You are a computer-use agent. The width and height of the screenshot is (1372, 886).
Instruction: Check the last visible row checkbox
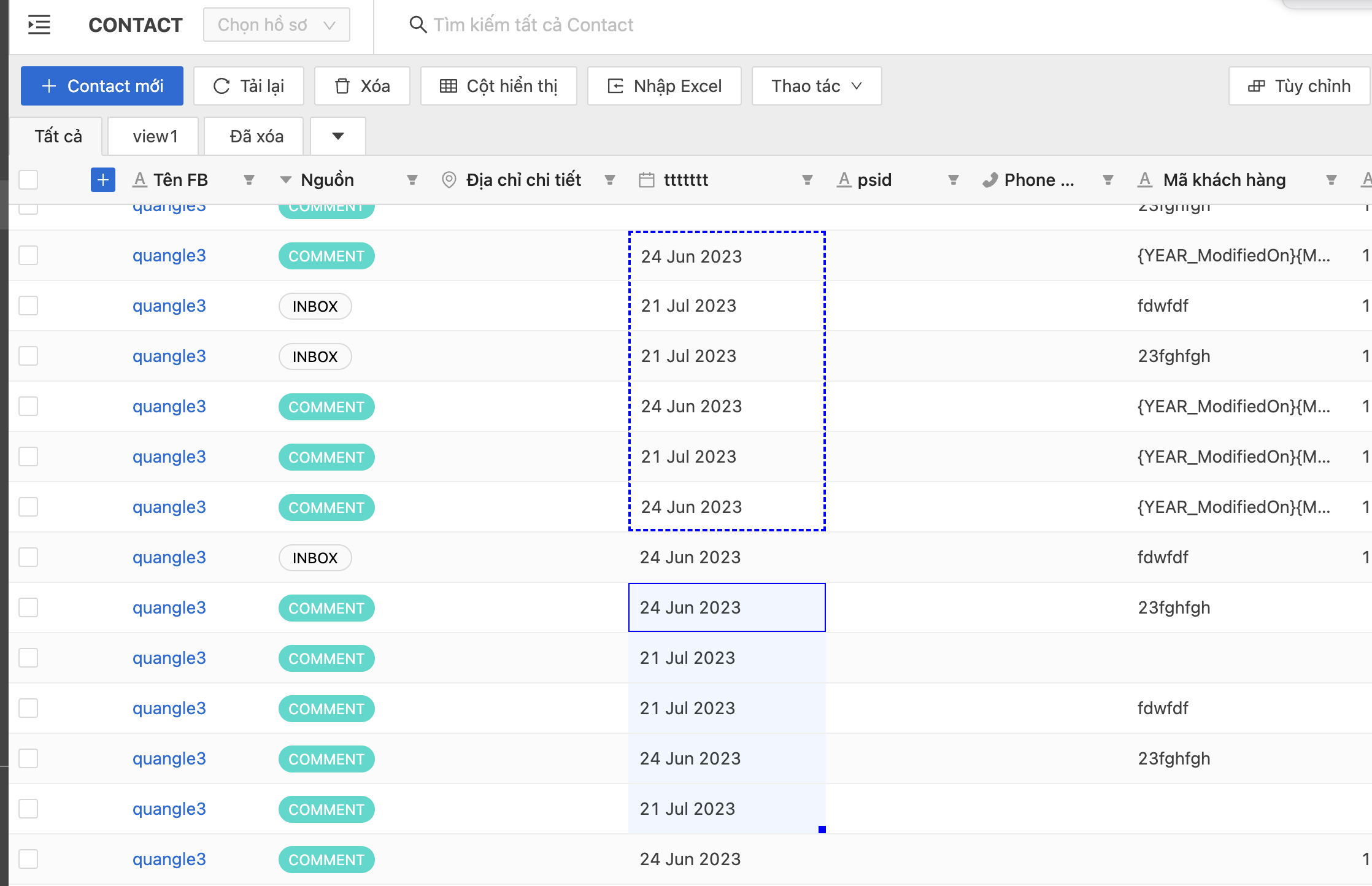click(x=28, y=859)
